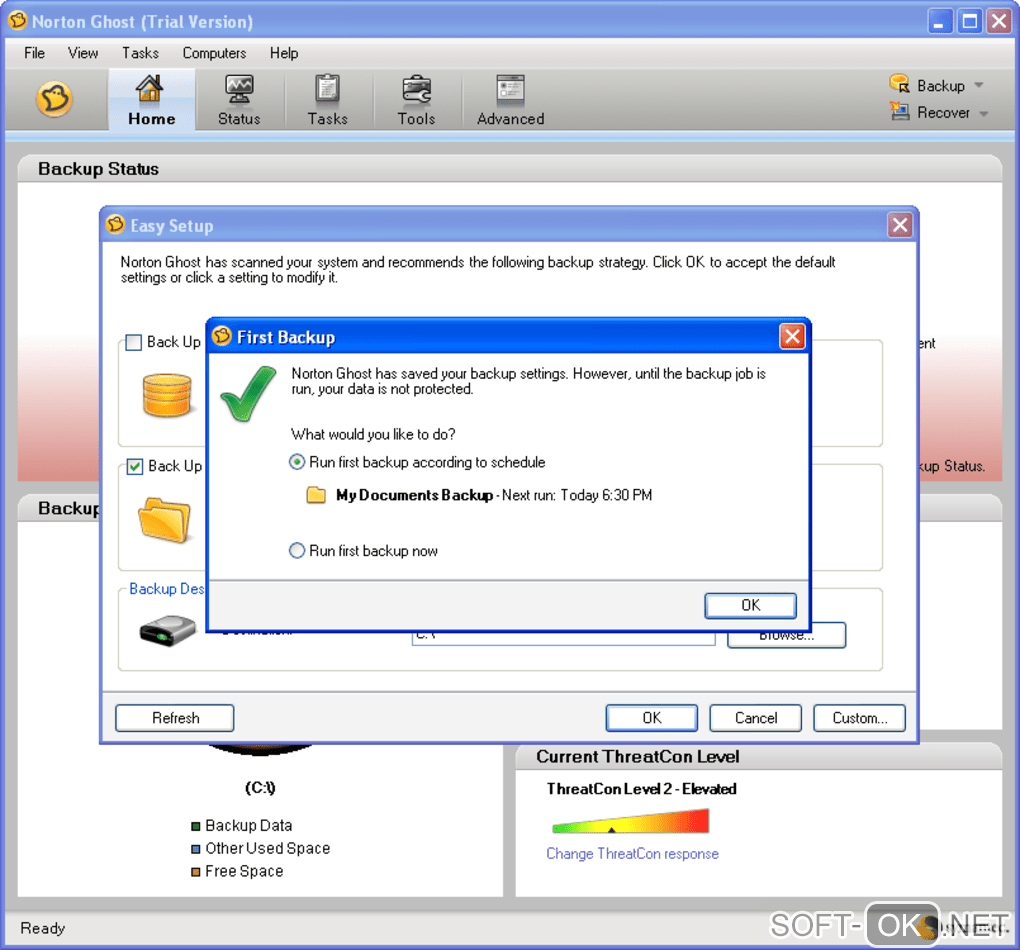1020x950 pixels.
Task: Click the yellow folder icon in Easy Setup
Action: 165,519
